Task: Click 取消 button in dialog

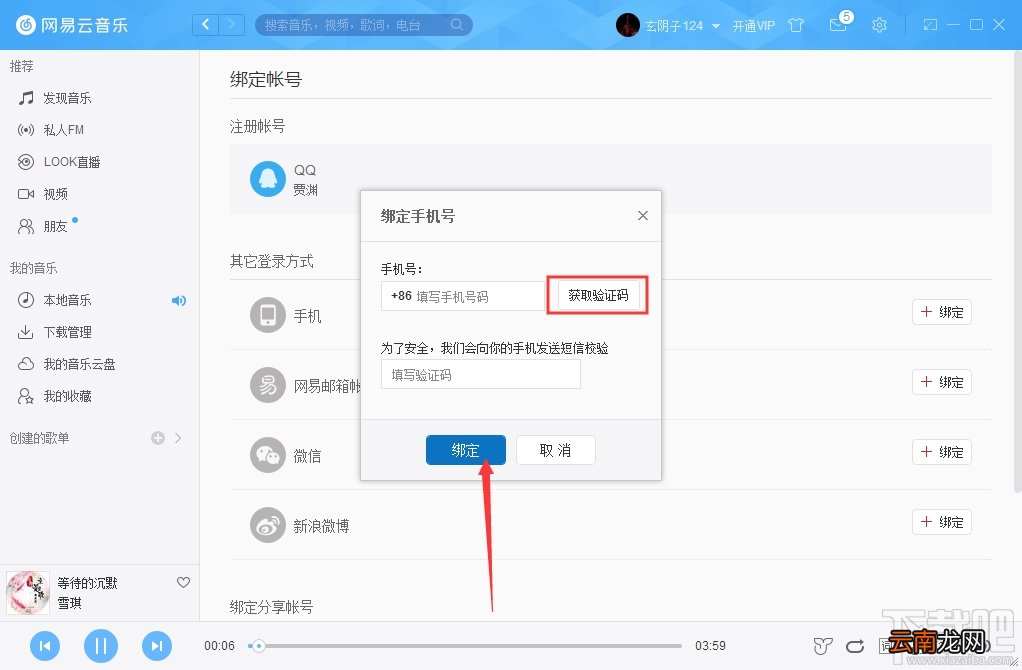Action: [x=555, y=450]
